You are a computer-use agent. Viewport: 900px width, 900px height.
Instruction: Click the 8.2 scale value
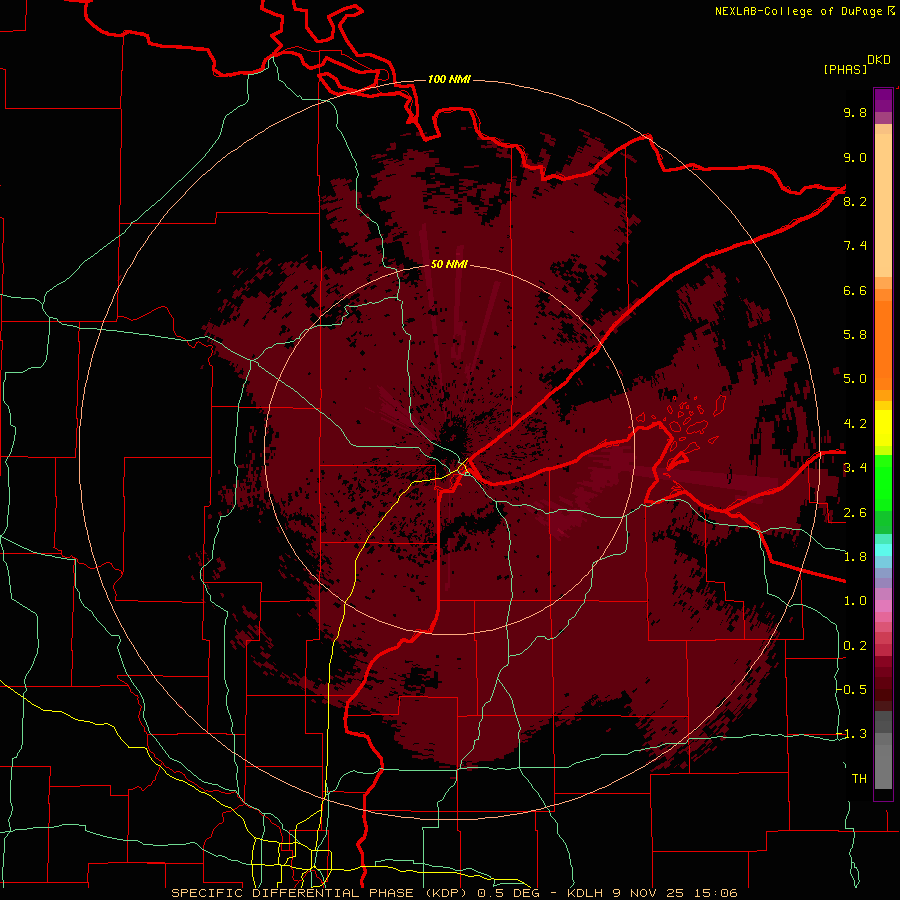(855, 201)
